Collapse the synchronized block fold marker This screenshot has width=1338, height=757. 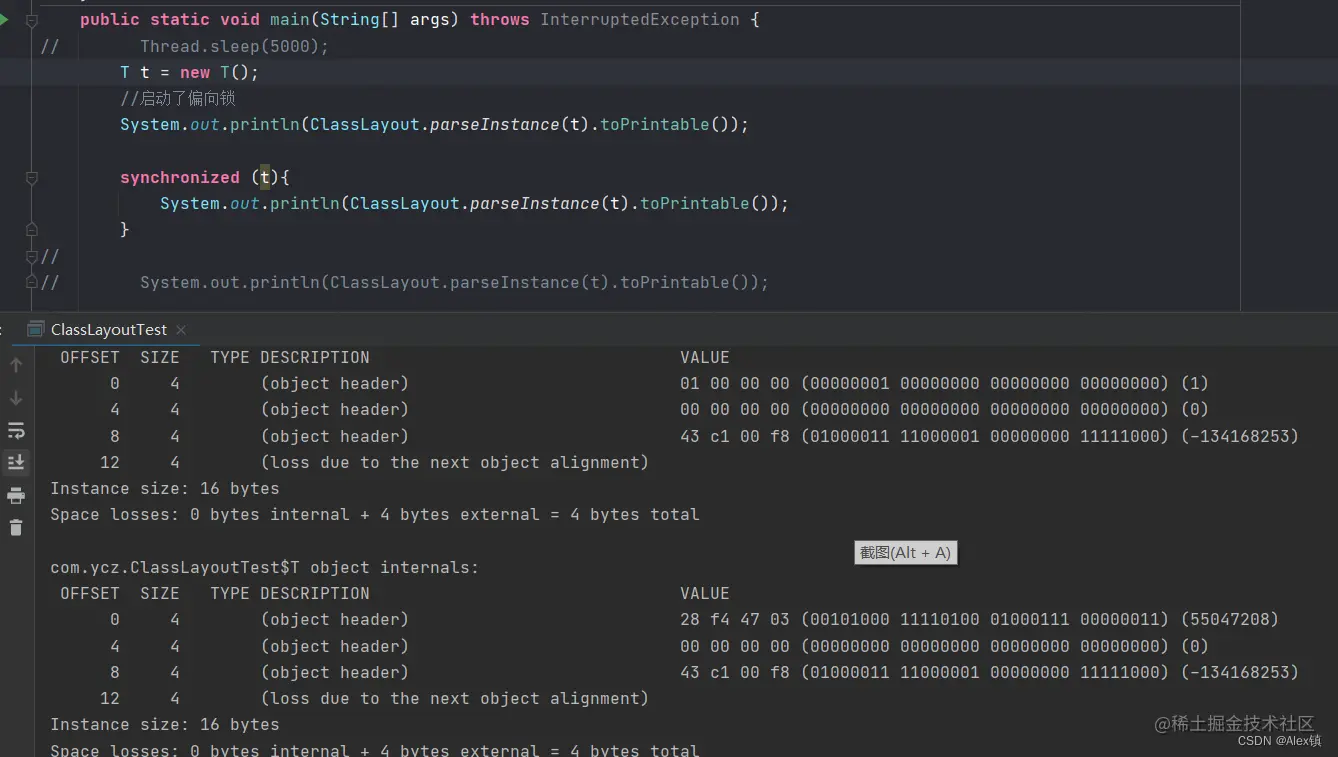pos(31,177)
